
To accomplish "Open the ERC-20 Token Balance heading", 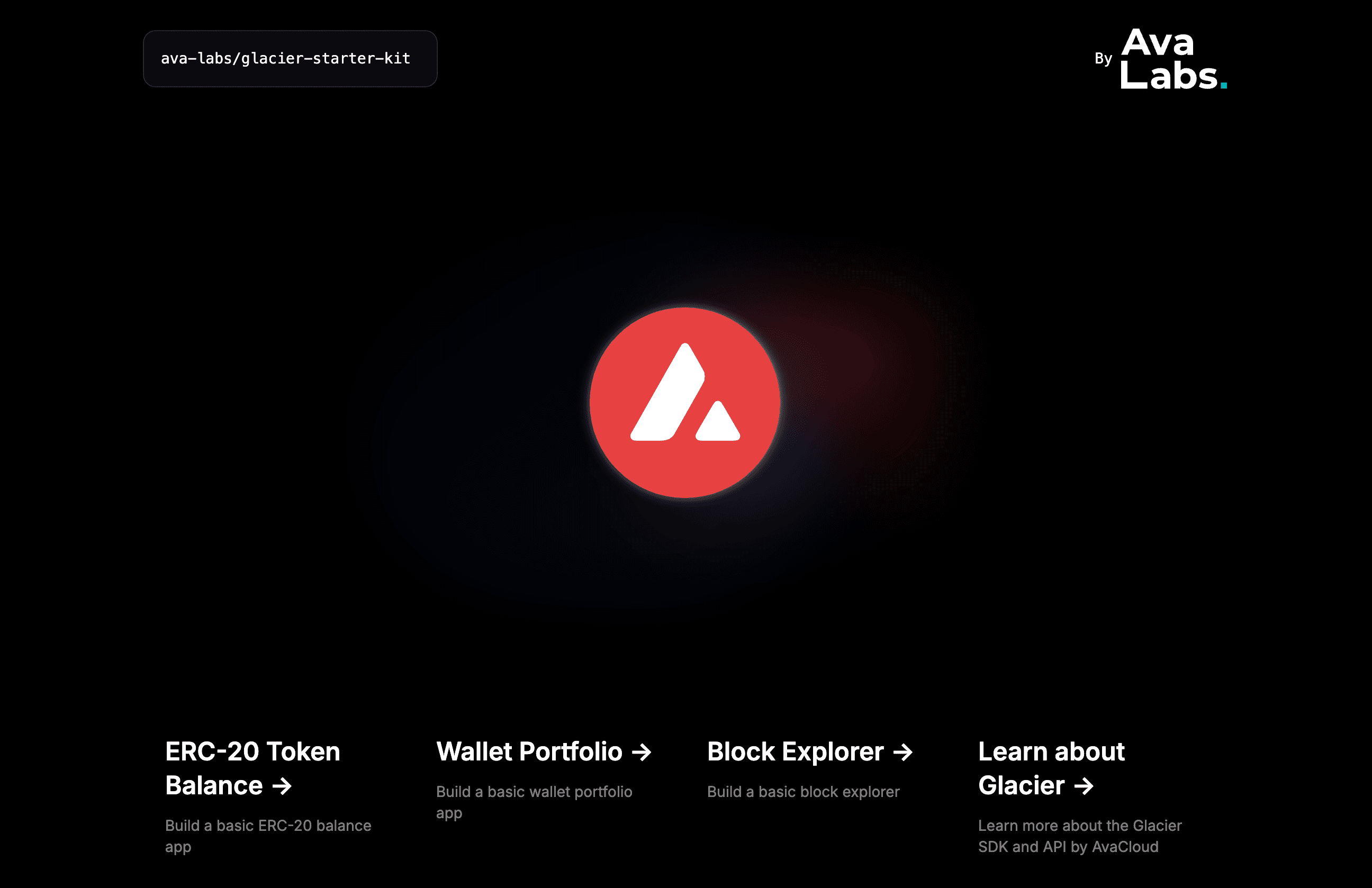I will (252, 768).
